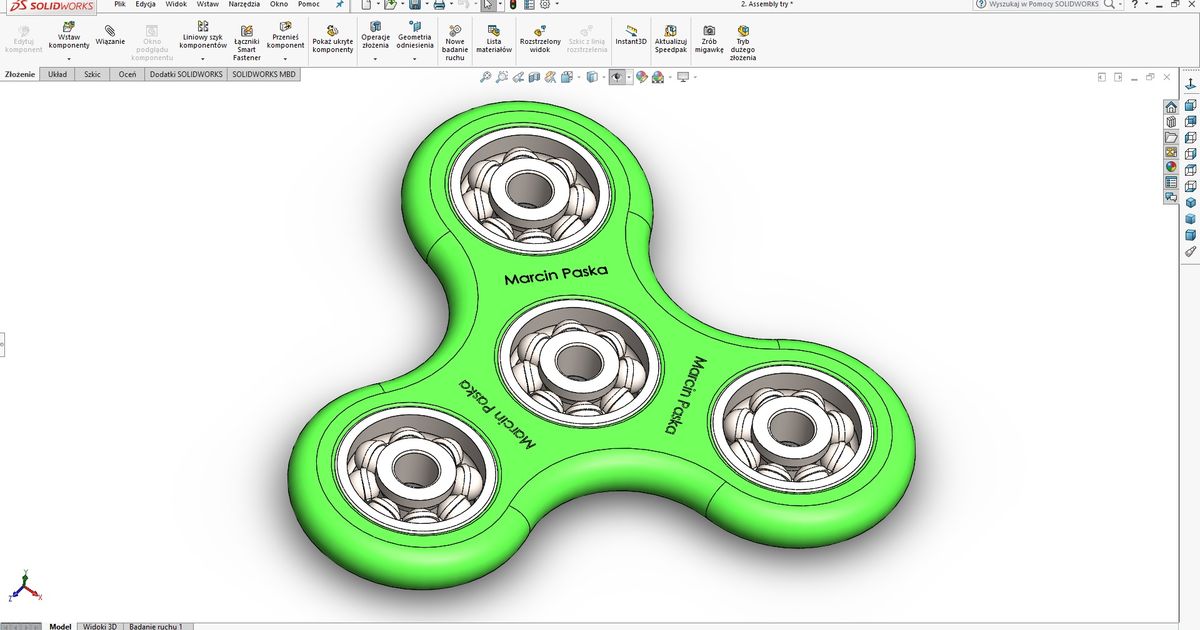This screenshot has width=1200, height=630.
Task: Open the Wstaw komponenty dropdown arrow
Action: tap(67, 57)
